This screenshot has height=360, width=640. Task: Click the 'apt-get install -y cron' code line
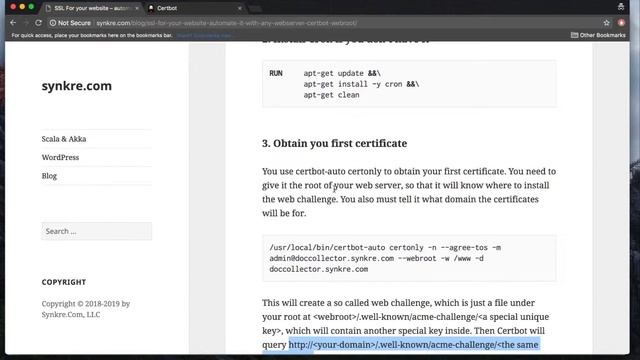(x=361, y=84)
